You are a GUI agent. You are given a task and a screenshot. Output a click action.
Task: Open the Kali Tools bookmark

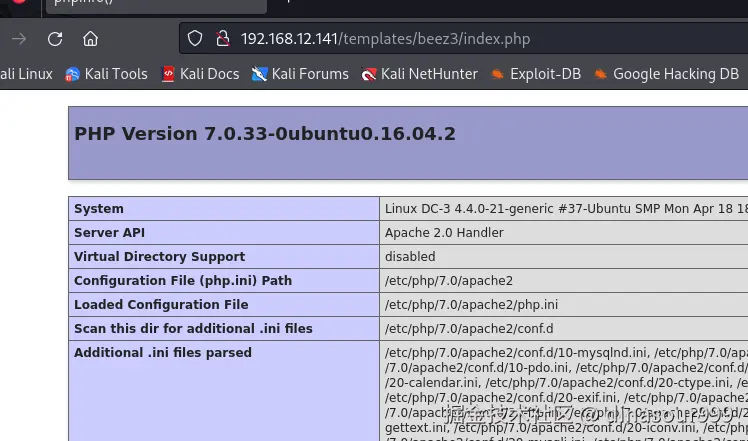point(106,74)
